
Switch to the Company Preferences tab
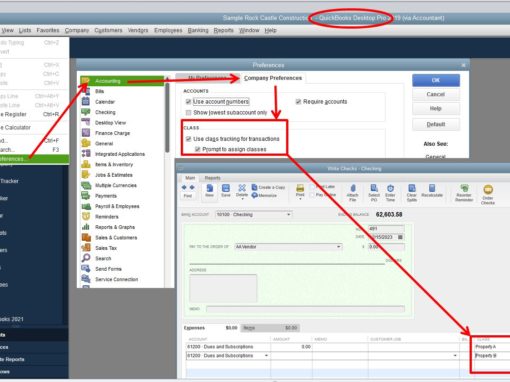[273, 78]
